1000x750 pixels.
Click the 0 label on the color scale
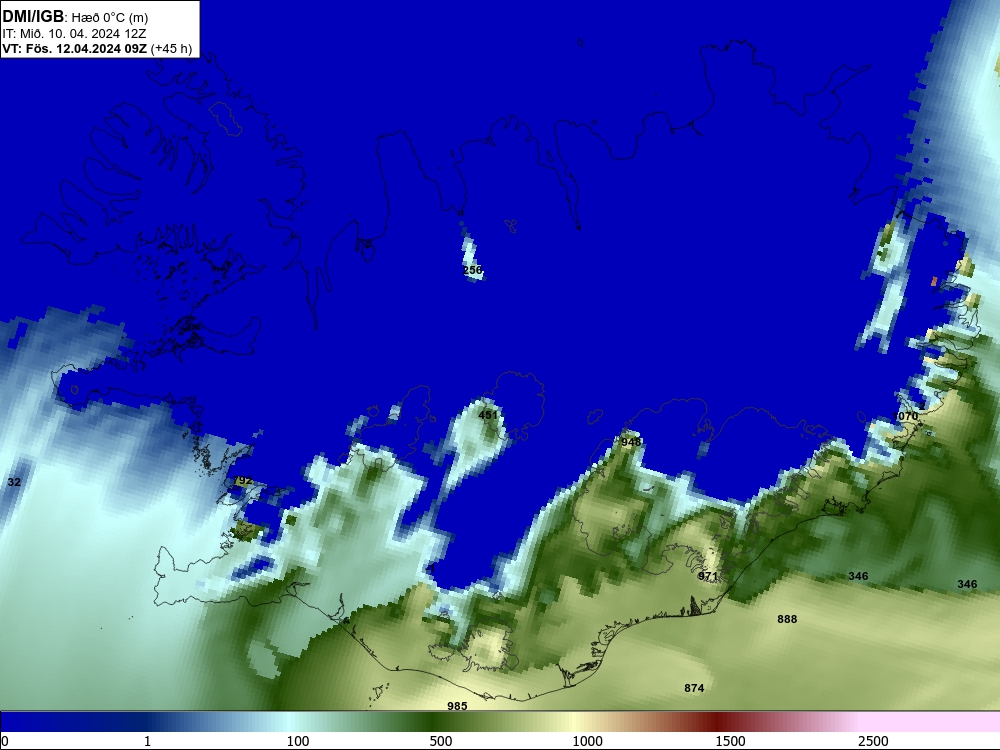(x=5, y=741)
